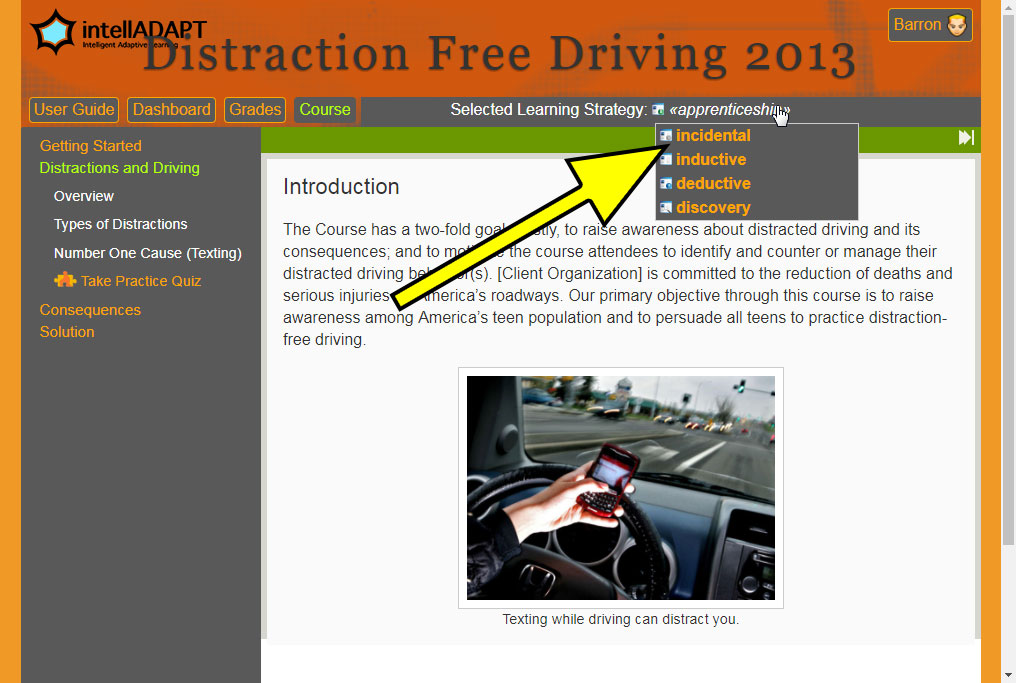Open the Grades tab
Viewport: 1016px width, 683px height.
coord(255,110)
